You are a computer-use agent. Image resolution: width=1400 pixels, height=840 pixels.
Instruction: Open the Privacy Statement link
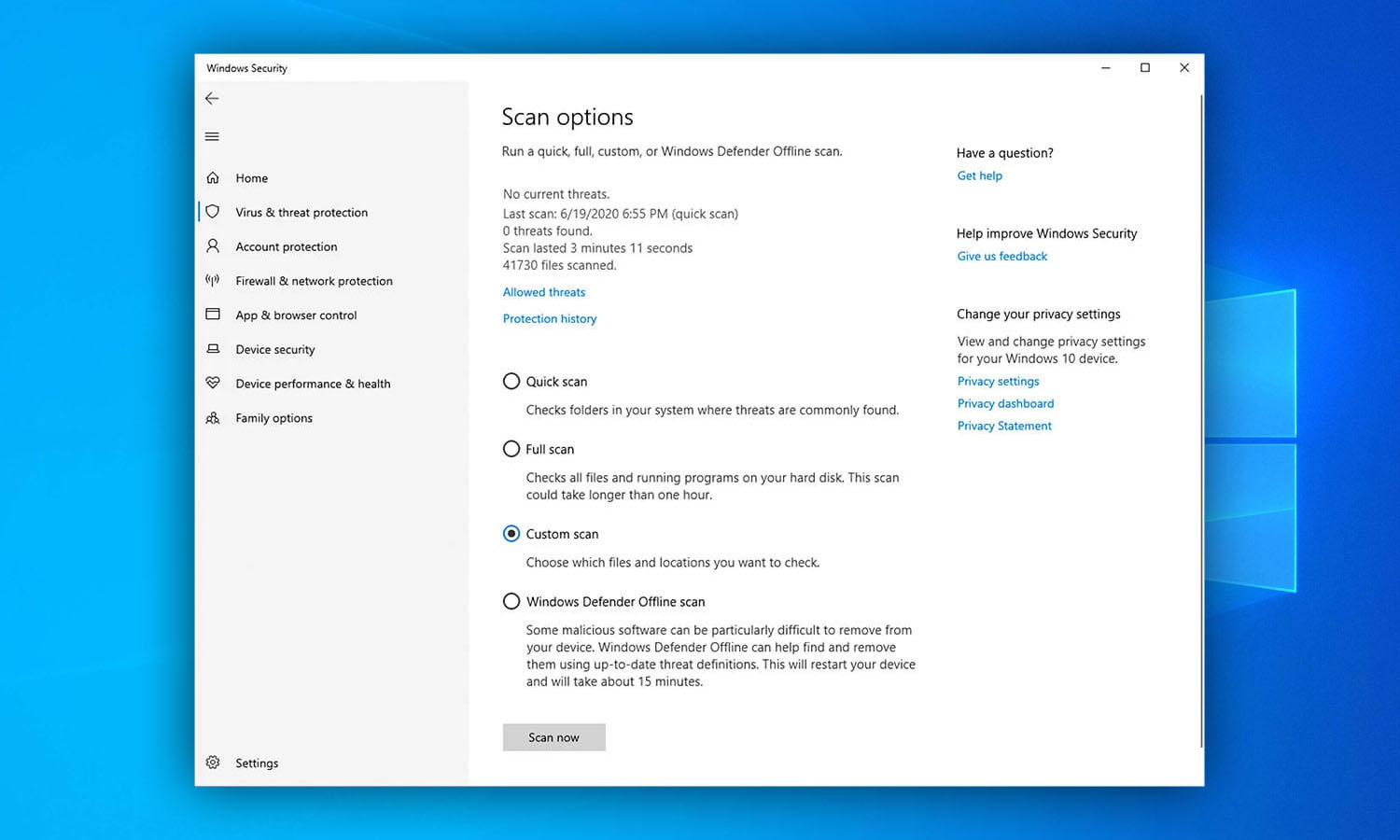[x=1004, y=426]
